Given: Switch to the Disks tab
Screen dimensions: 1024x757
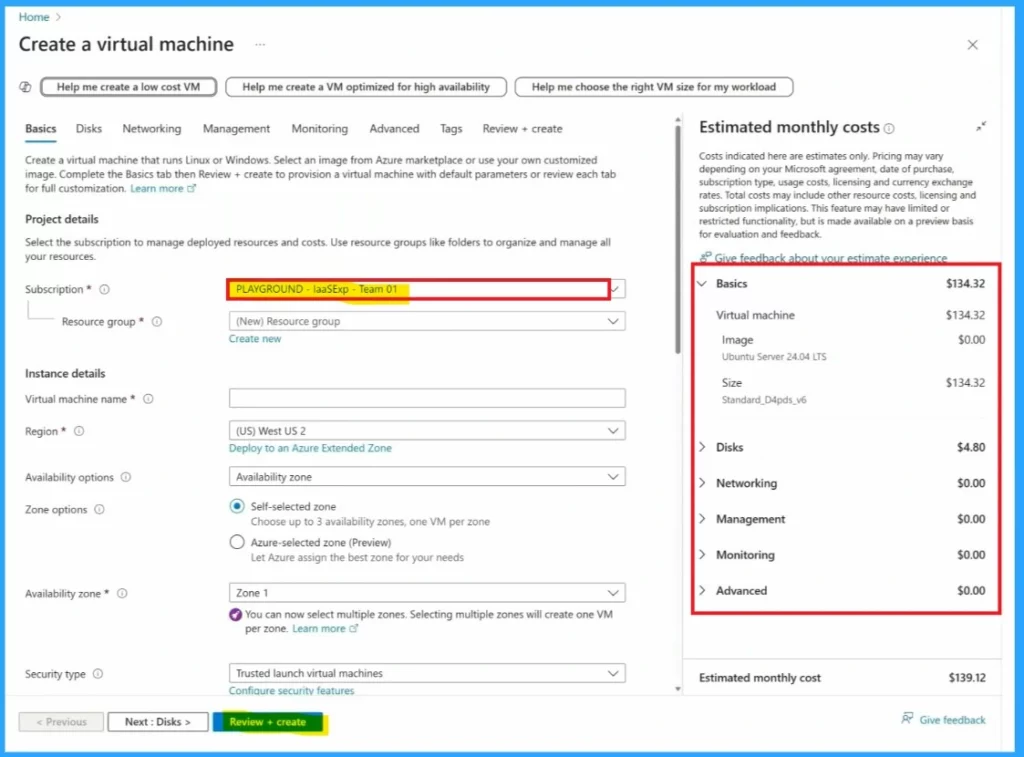Looking at the screenshot, I should coord(89,129).
